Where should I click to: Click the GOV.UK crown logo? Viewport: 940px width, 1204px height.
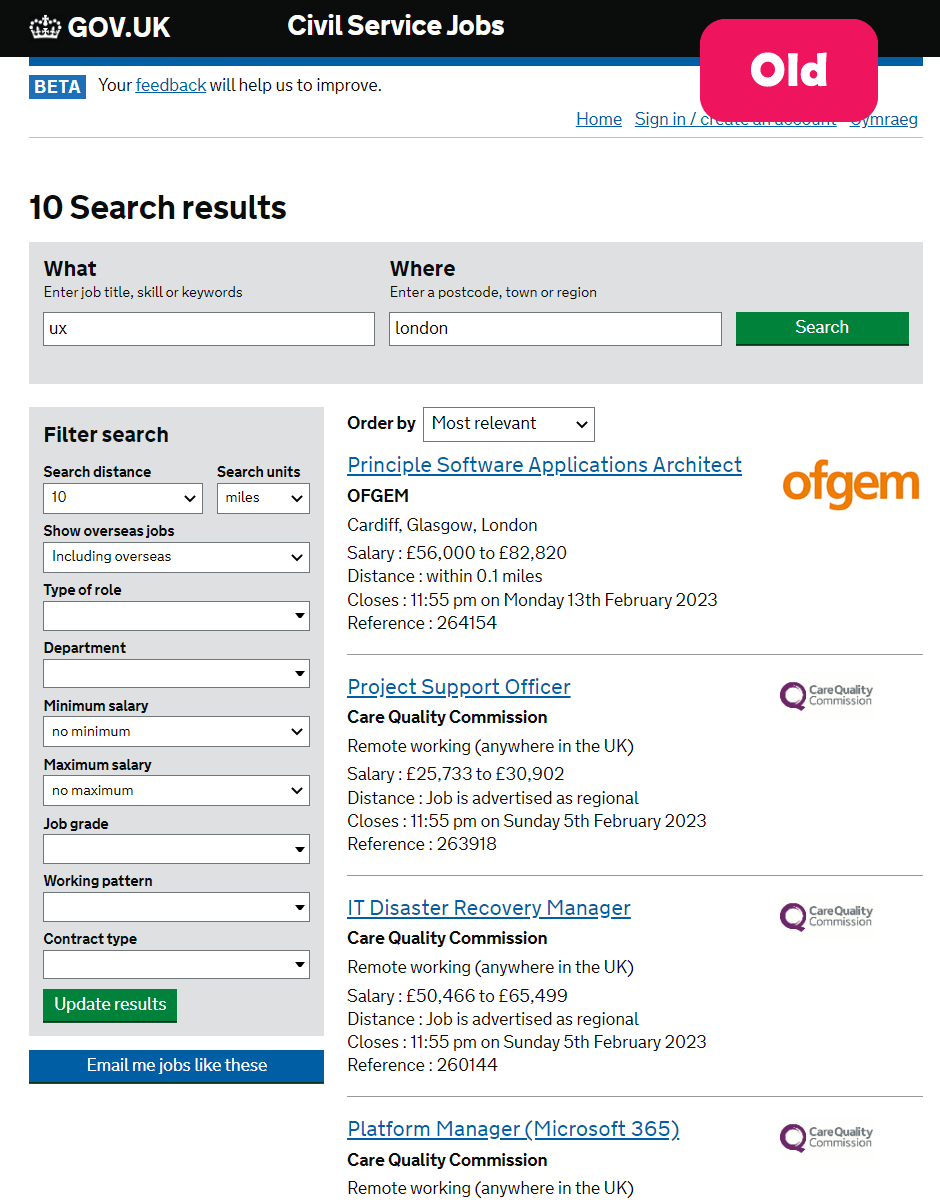click(x=45, y=27)
